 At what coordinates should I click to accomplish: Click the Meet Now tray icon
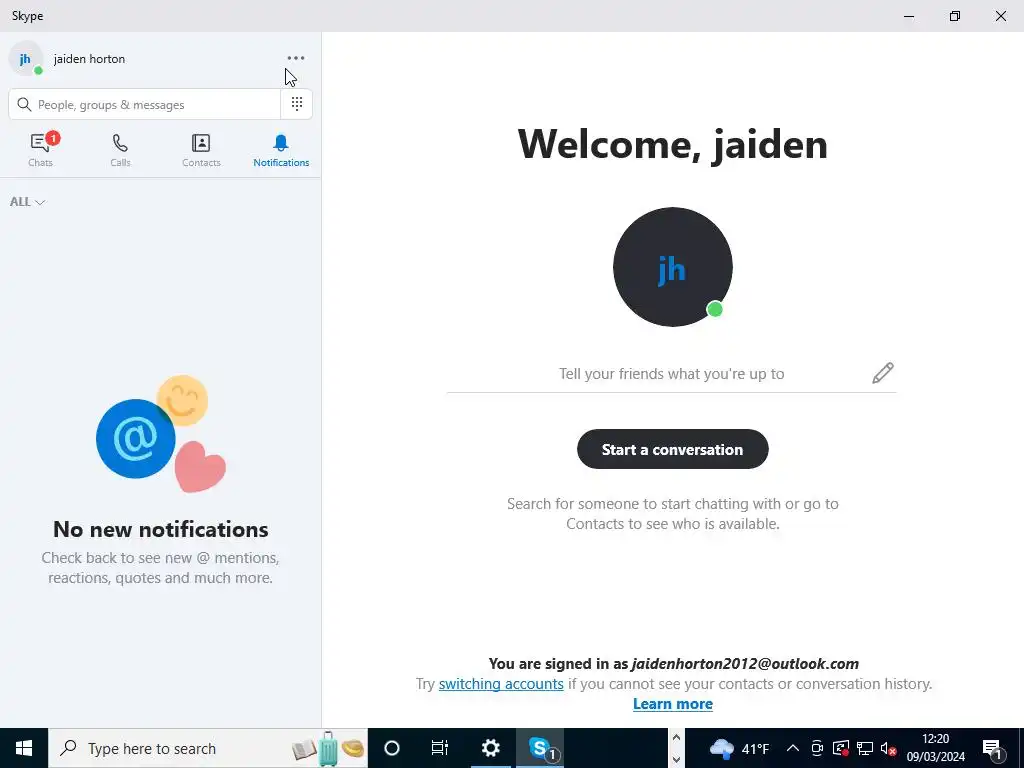click(816, 748)
